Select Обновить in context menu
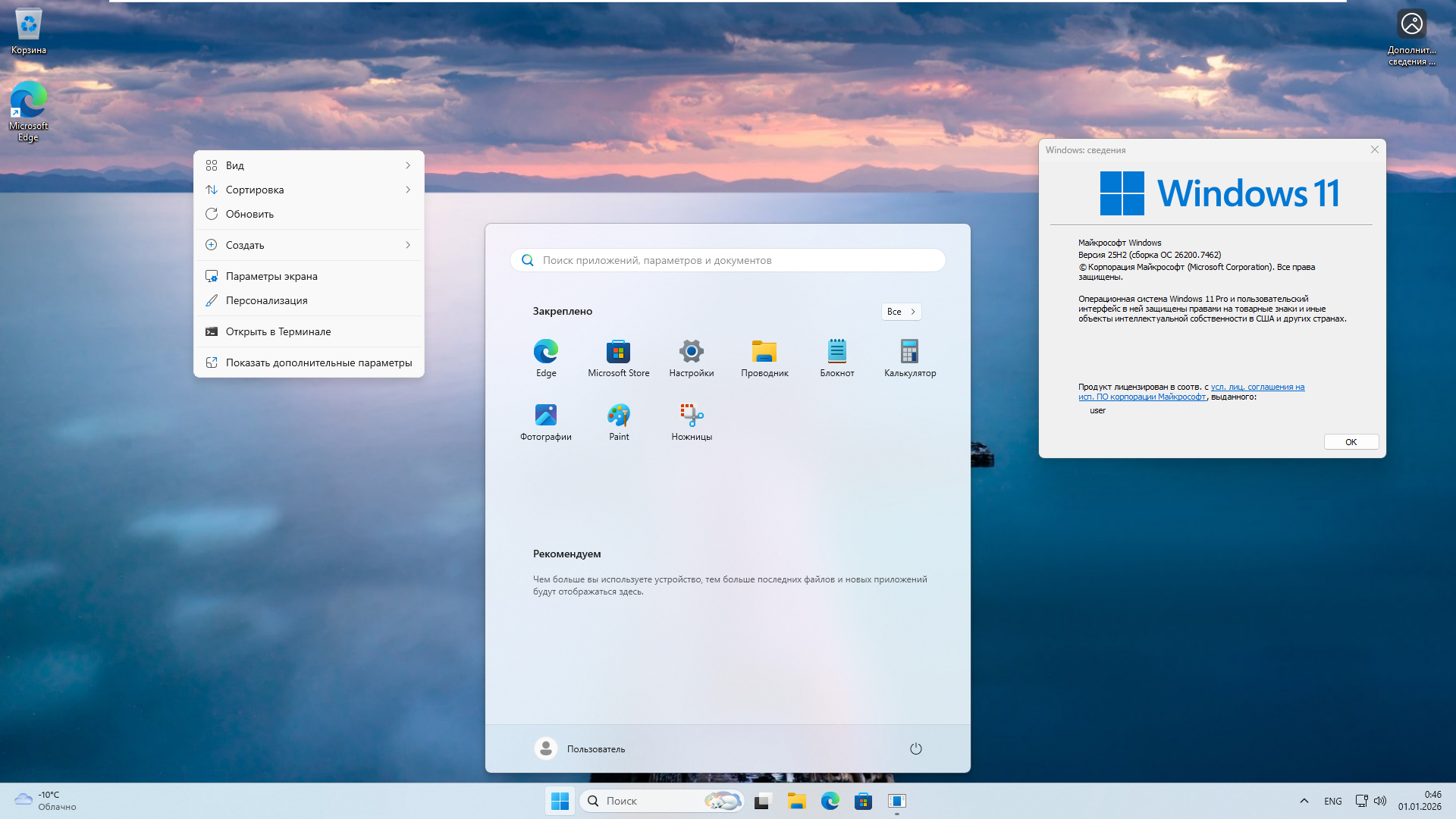The height and width of the screenshot is (819, 1456). 249,214
